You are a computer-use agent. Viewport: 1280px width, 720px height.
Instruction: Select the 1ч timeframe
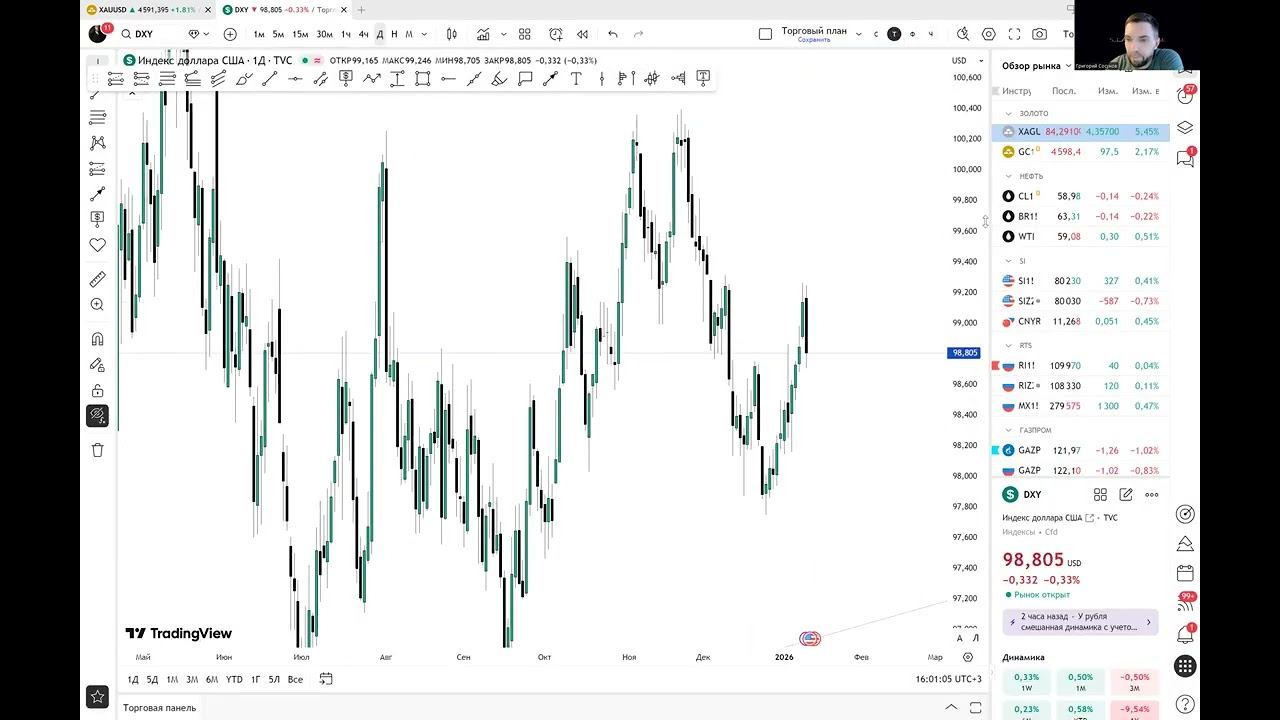pyautogui.click(x=346, y=34)
